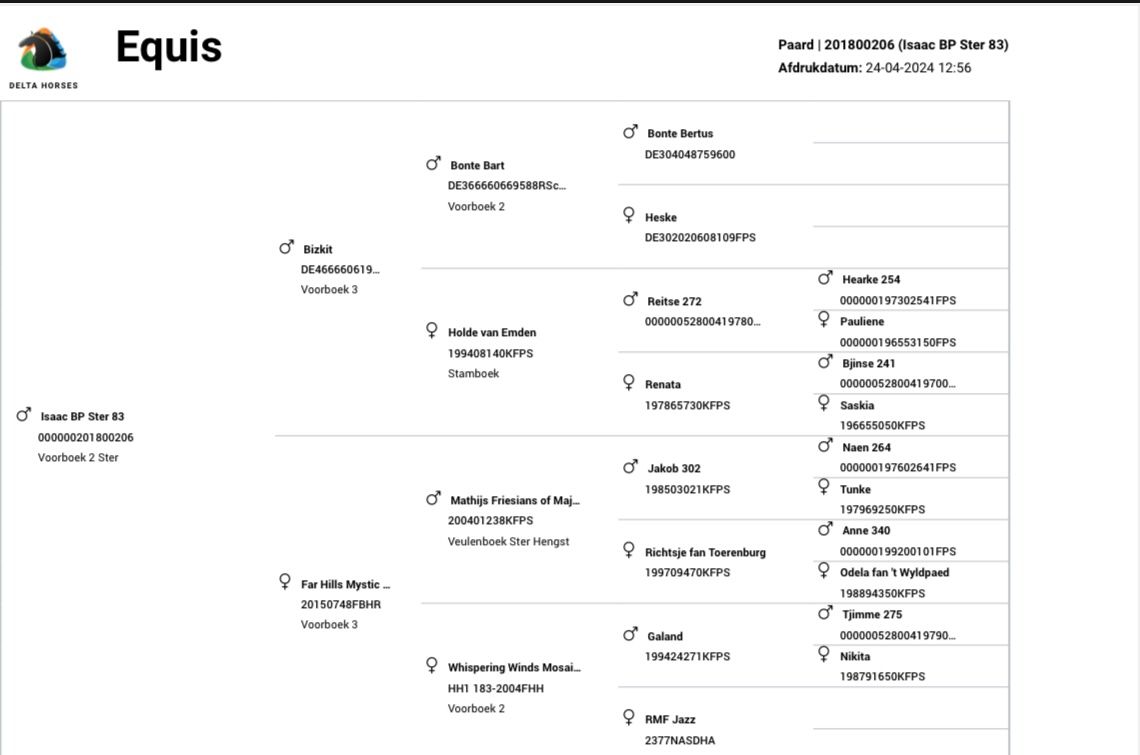
Task: Select the Hearke 254 ancestor
Action: [x=871, y=279]
